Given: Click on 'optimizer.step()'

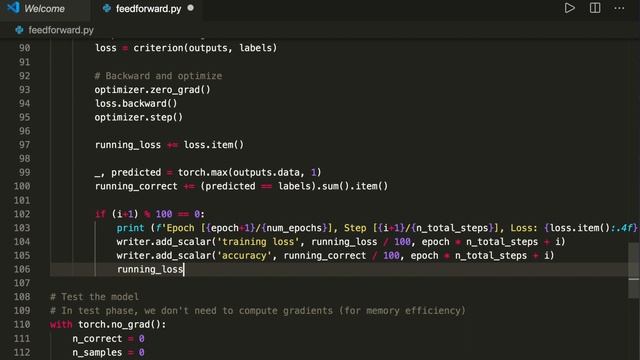Looking at the screenshot, I should (139, 117).
